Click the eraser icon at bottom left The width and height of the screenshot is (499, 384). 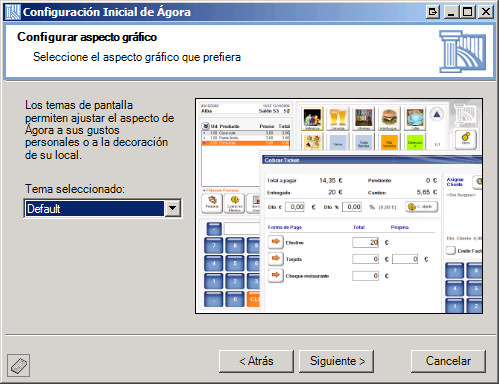pyautogui.click(x=19, y=366)
